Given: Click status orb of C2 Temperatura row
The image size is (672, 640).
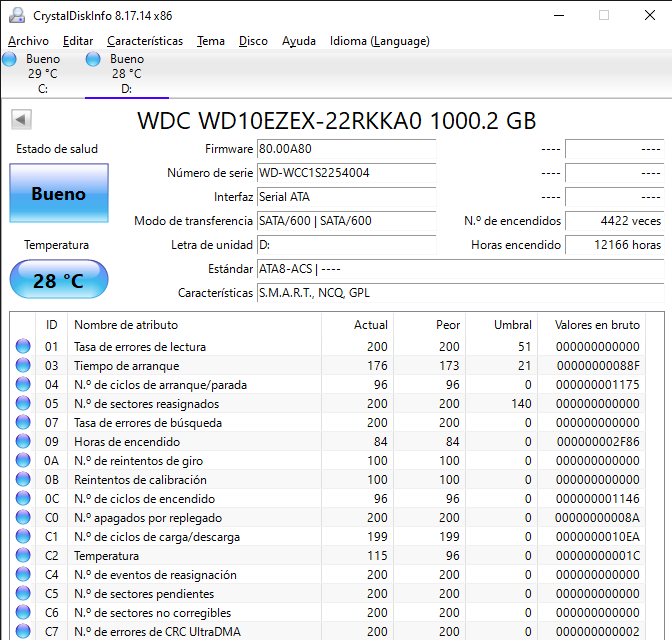Looking at the screenshot, I should (23, 555).
